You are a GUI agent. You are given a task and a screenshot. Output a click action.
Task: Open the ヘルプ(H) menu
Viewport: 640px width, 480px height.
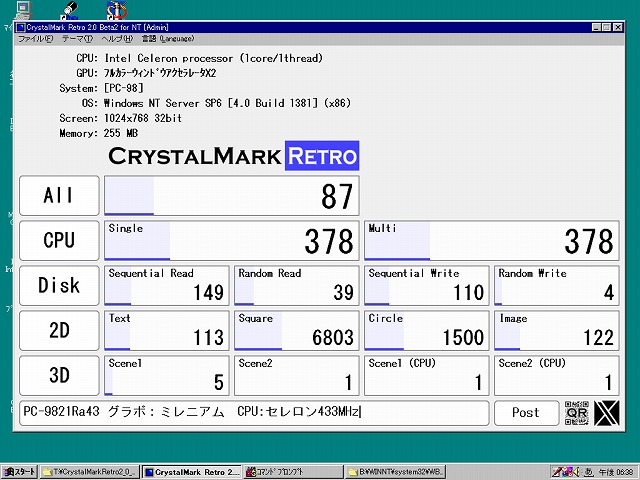click(117, 39)
